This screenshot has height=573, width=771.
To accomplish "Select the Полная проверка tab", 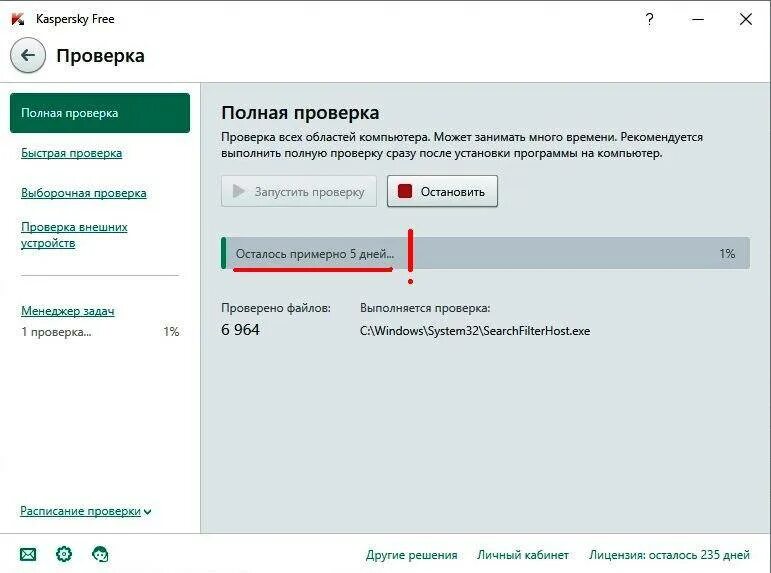I will (100, 113).
